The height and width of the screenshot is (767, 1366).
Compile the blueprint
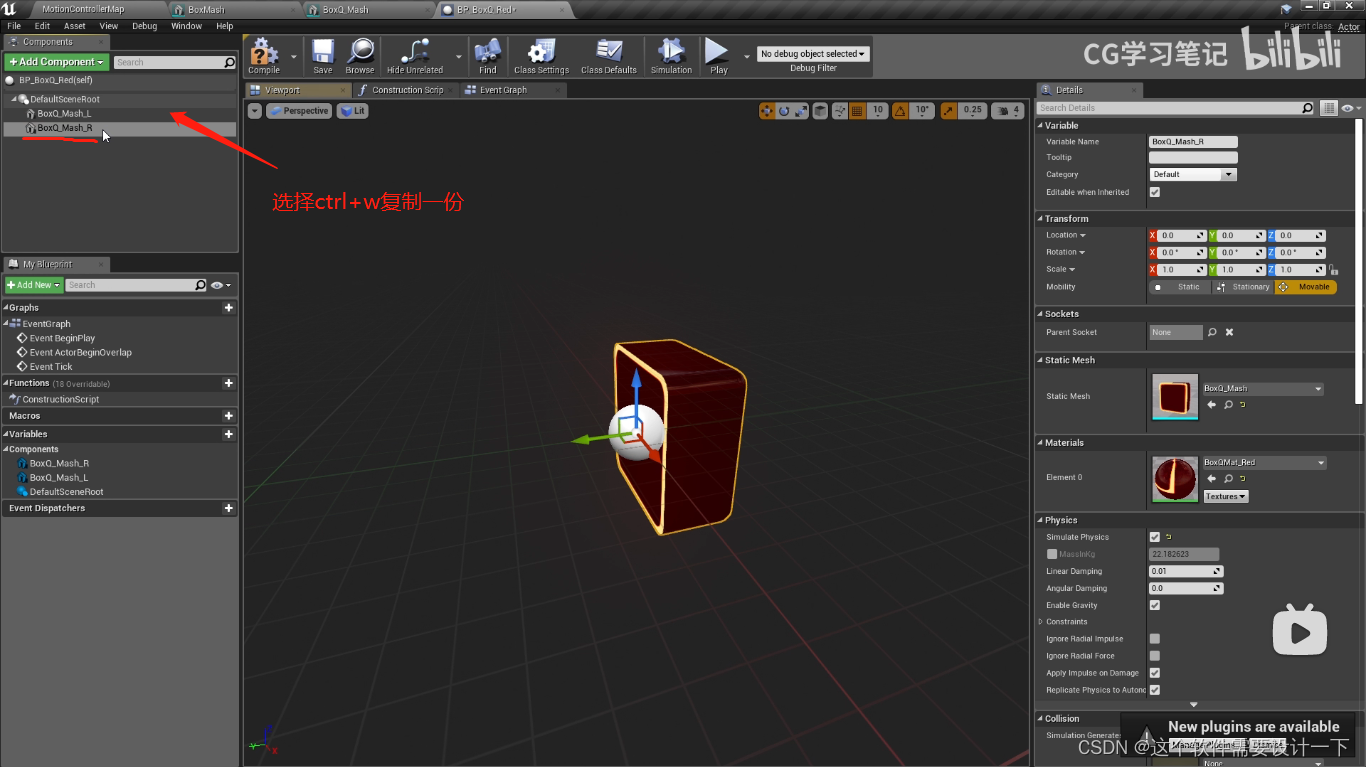tap(264, 56)
